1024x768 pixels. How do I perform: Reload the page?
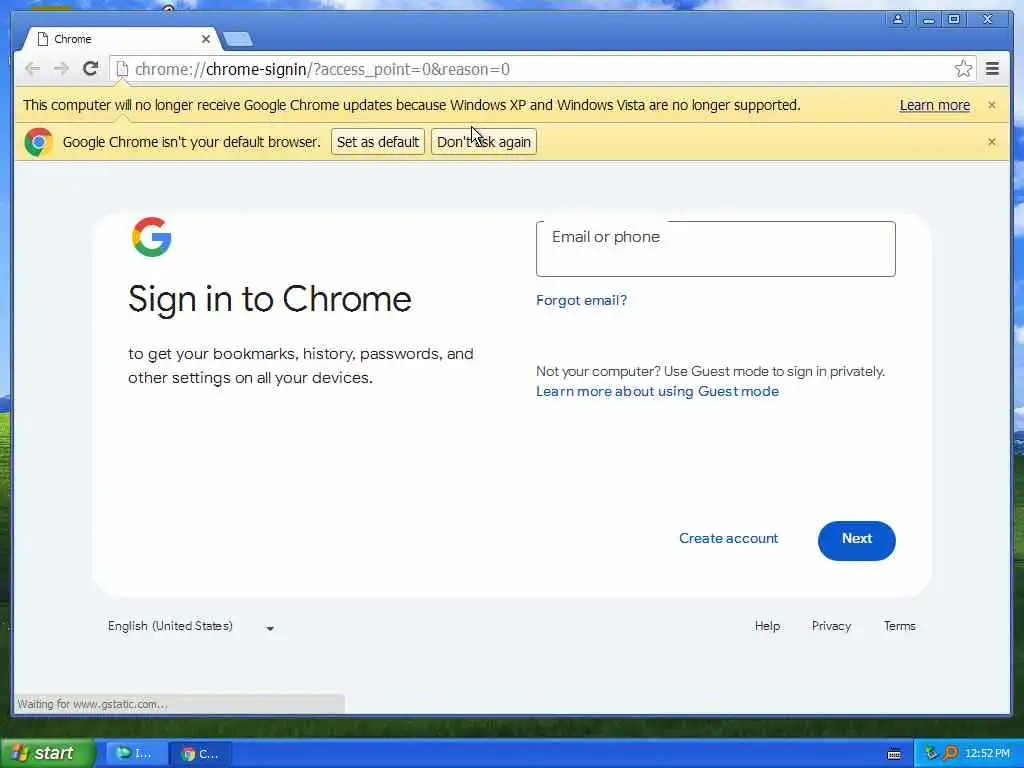click(x=90, y=69)
